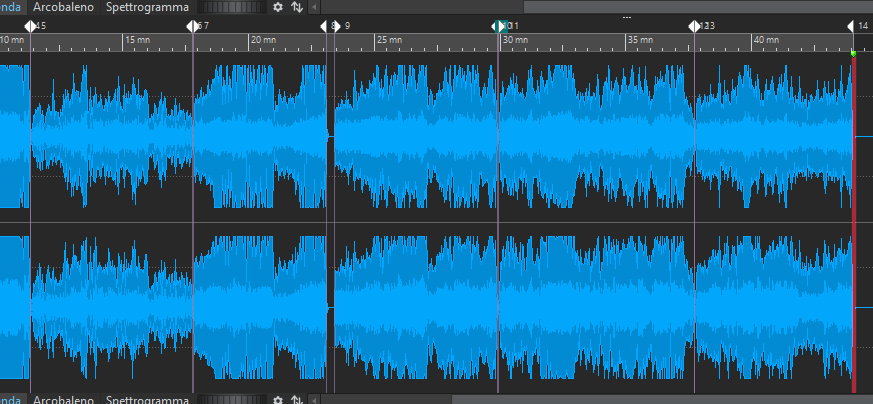873x404 pixels.
Task: Click the '30 mn' ruler label
Action: [x=515, y=40]
